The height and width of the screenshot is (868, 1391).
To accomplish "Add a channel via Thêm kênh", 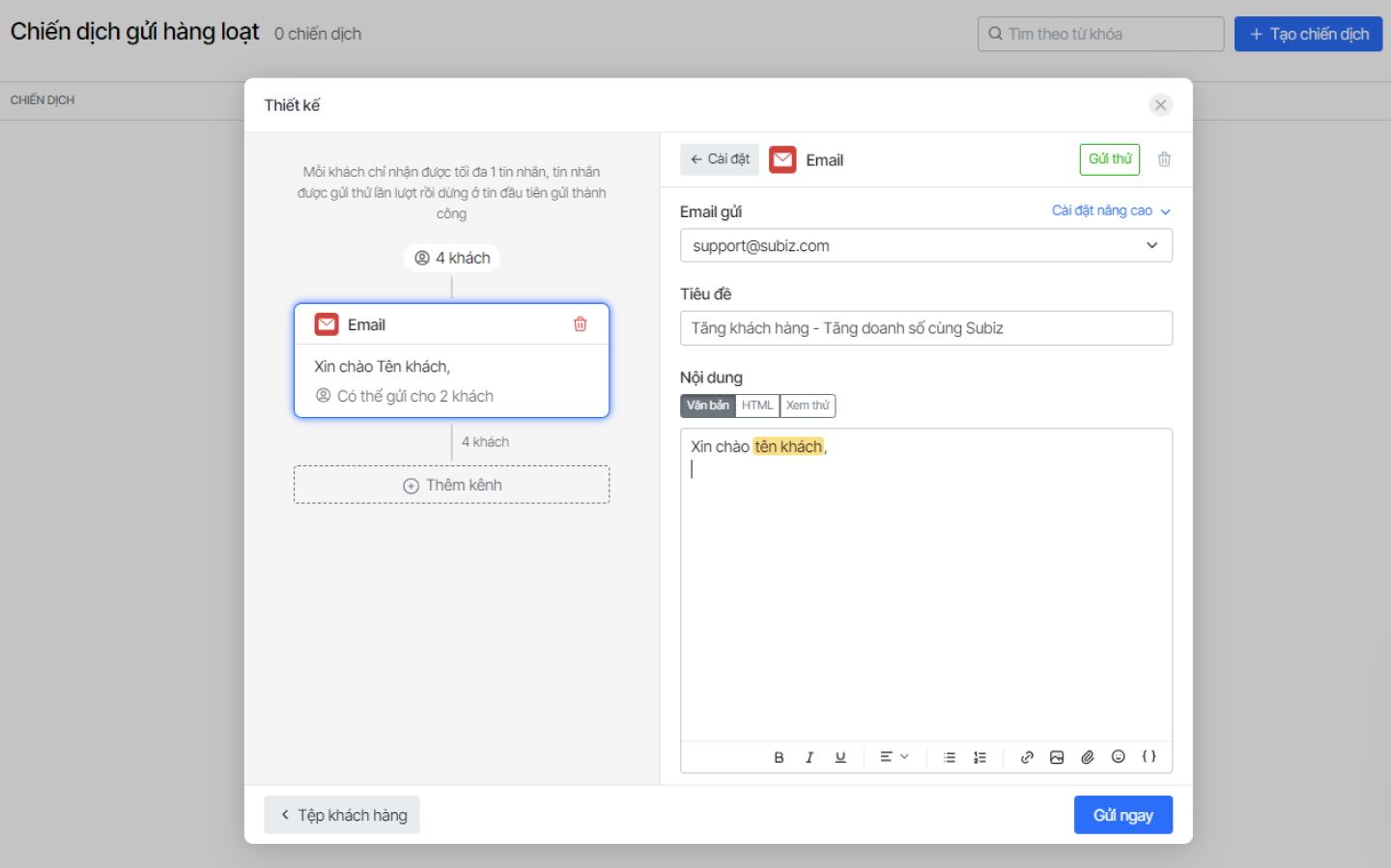I will tap(452, 485).
